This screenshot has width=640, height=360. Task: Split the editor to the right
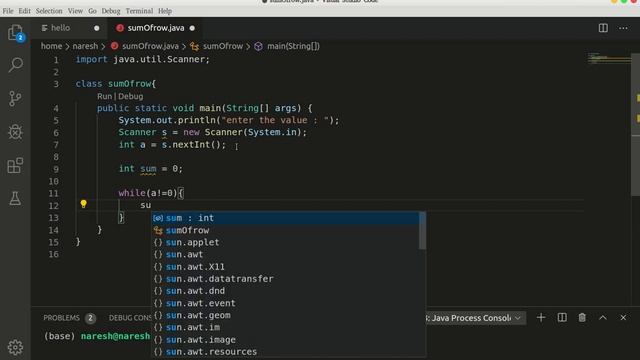coord(603,28)
